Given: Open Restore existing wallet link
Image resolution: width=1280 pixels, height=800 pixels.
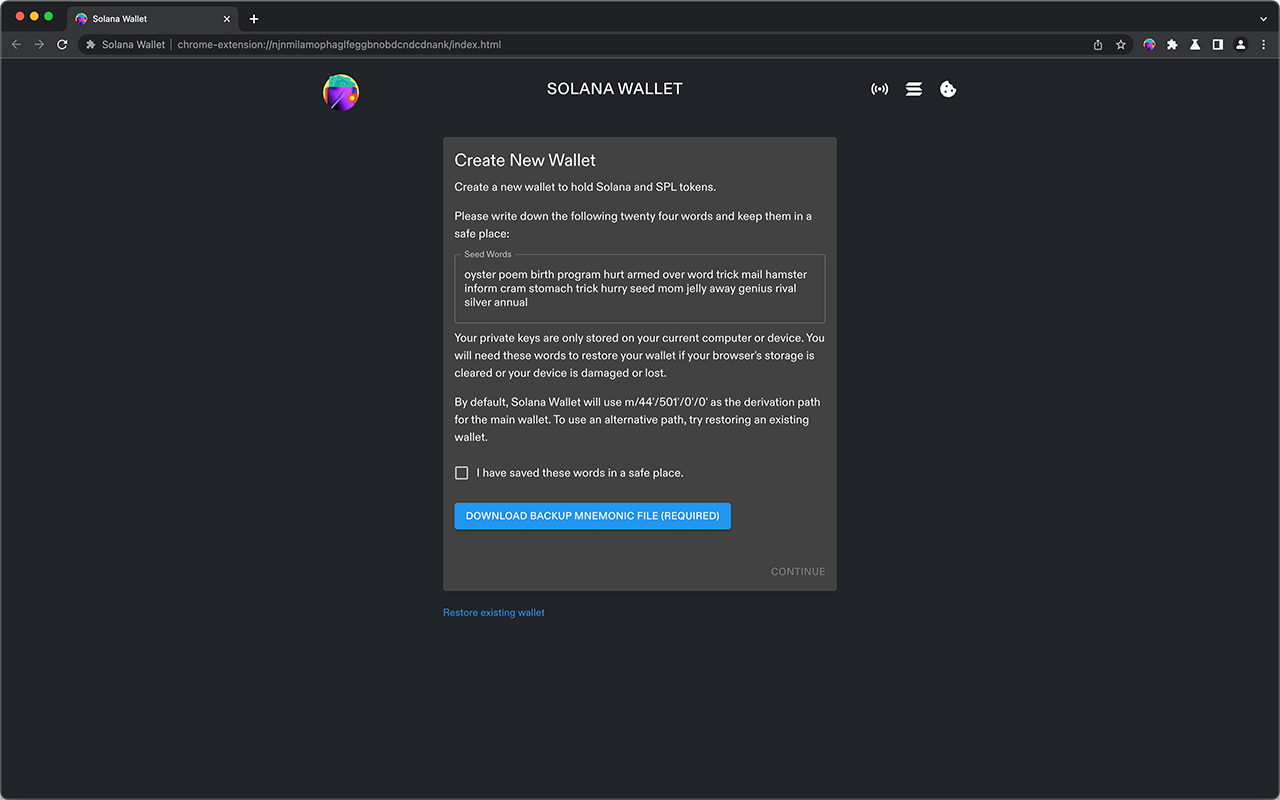Looking at the screenshot, I should (494, 612).
